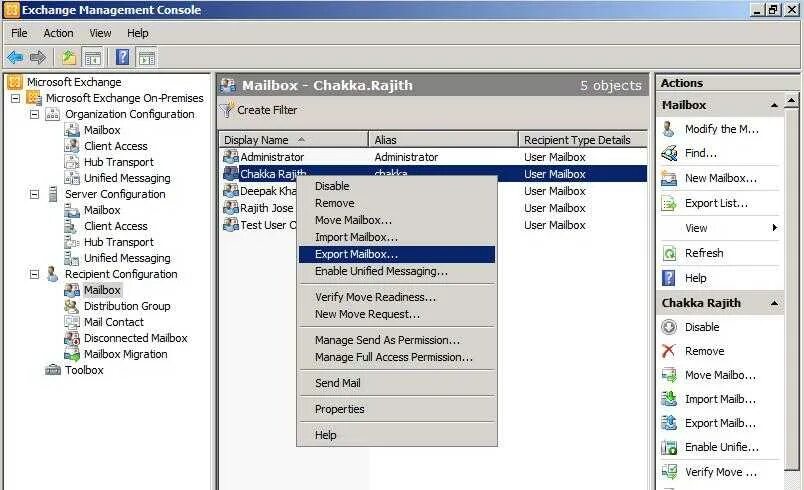The image size is (804, 490).
Task: Click the Verify Move ... action icon
Action: click(x=669, y=472)
